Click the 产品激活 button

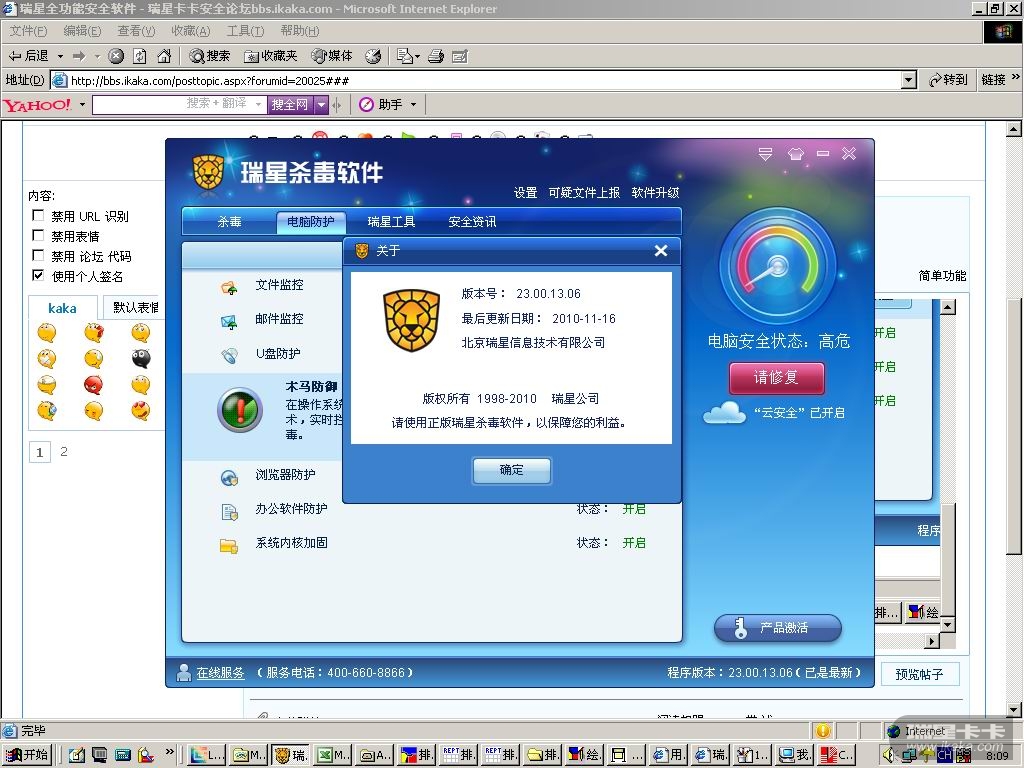click(778, 628)
